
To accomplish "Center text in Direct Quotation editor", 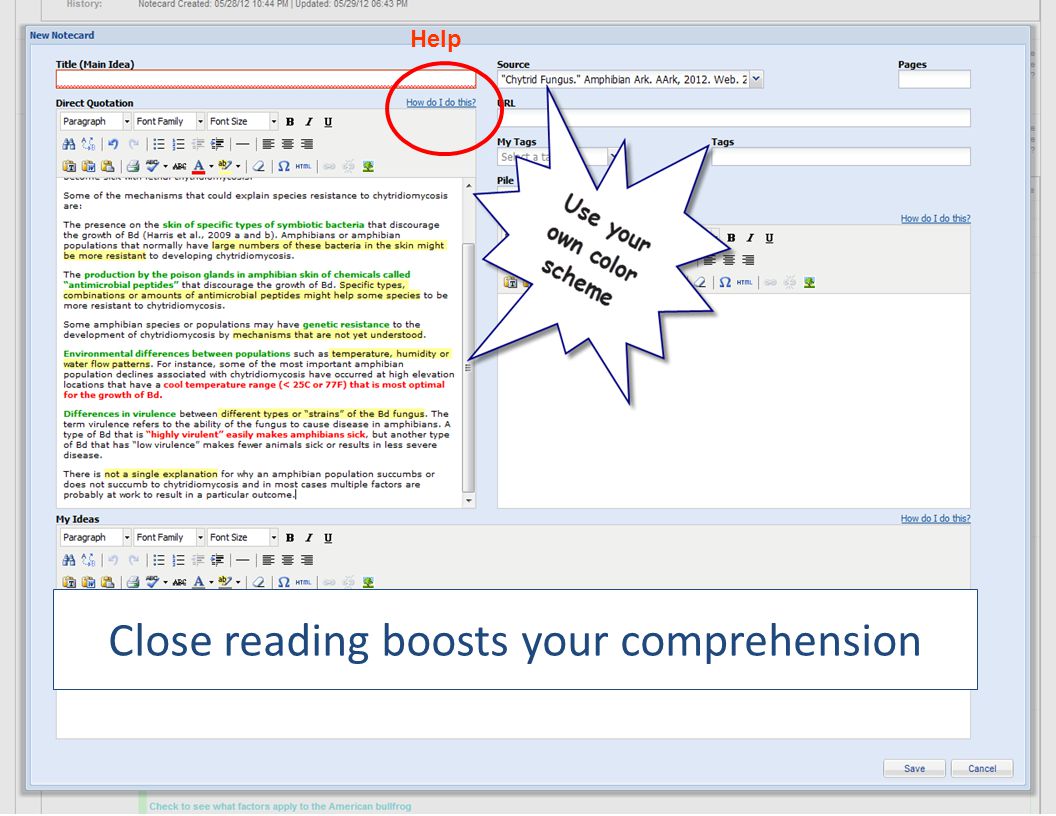I will pos(288,144).
